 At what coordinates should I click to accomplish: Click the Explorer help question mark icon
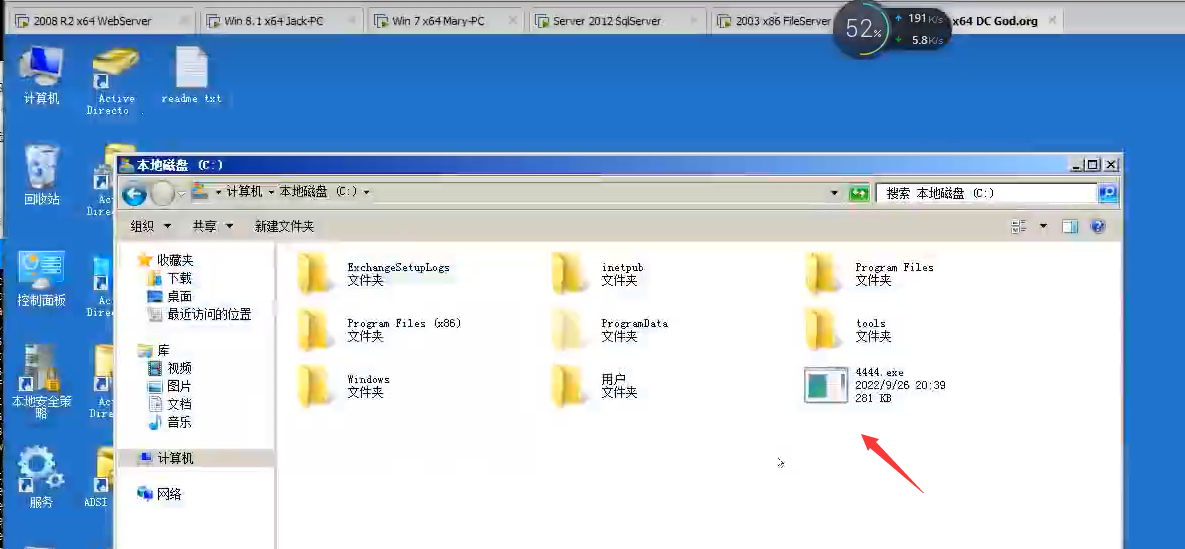[x=1097, y=227]
